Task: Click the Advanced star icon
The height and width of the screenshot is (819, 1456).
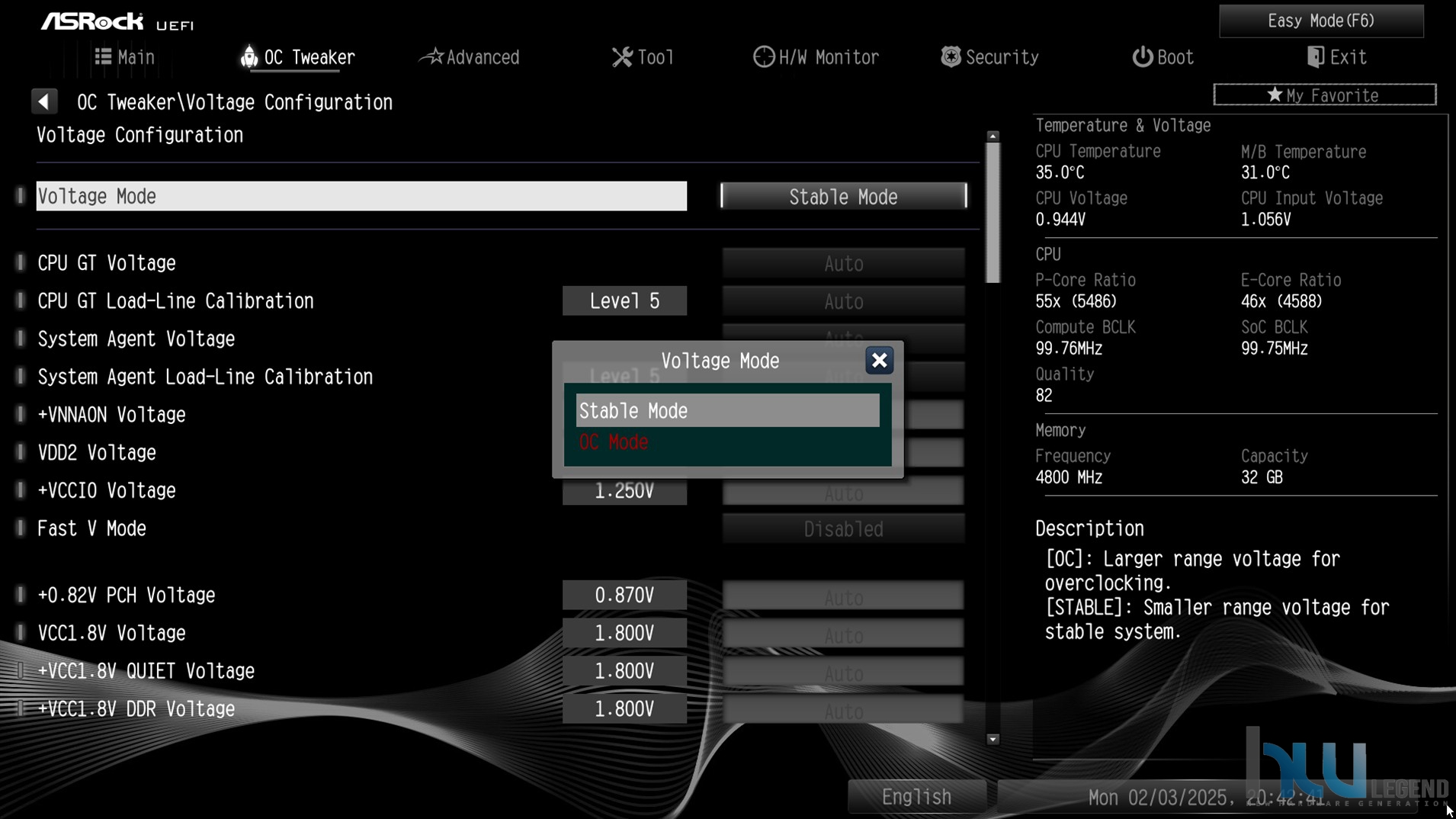Action: point(432,56)
